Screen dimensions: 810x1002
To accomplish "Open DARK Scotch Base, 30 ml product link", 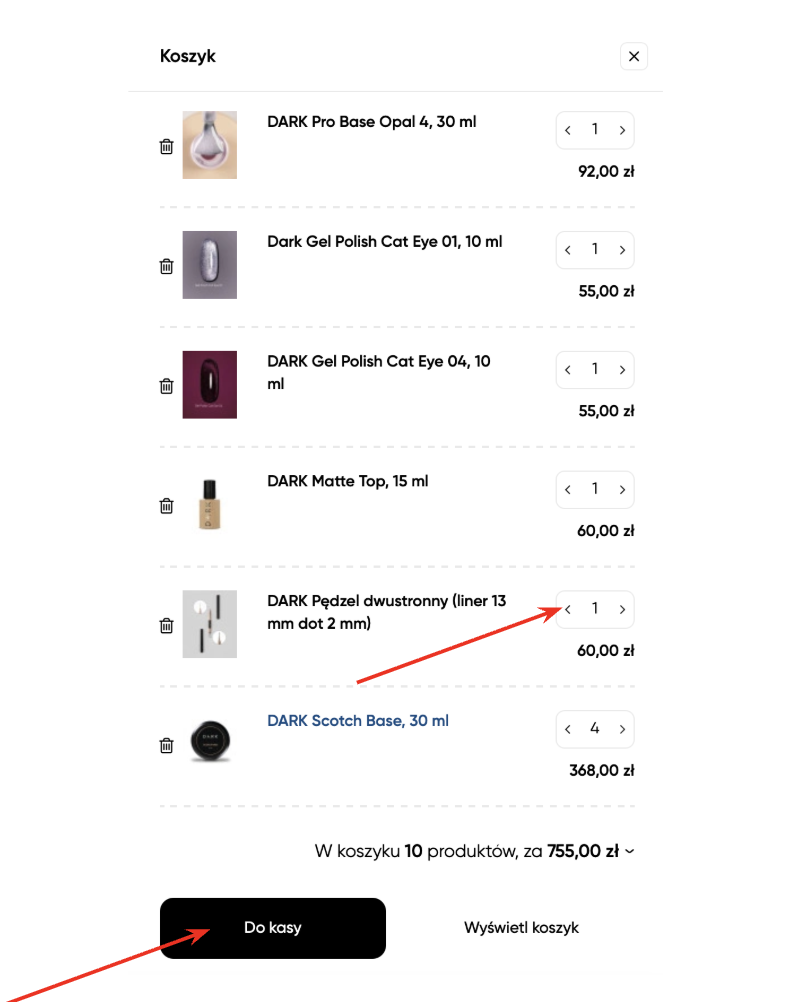I will pos(358,721).
